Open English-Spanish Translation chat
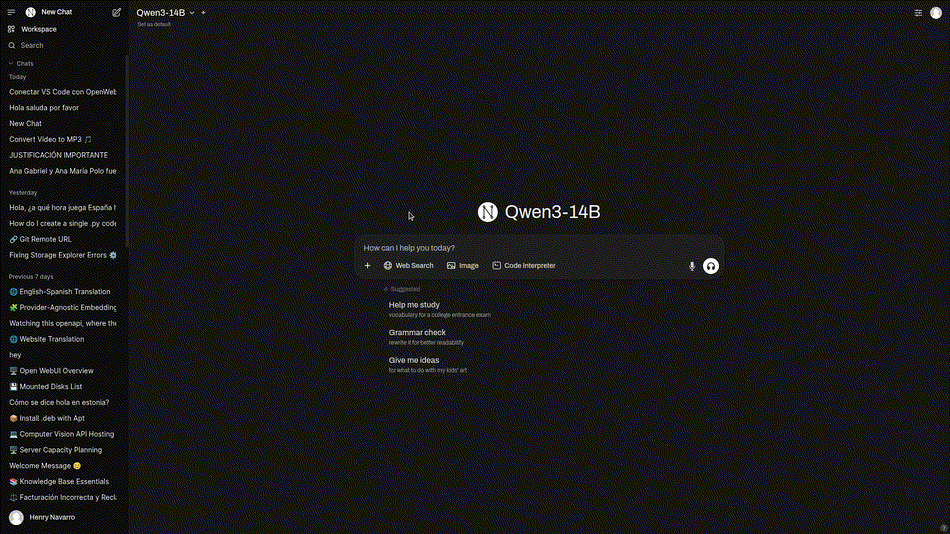This screenshot has height=534, width=950. pyautogui.click(x=62, y=292)
